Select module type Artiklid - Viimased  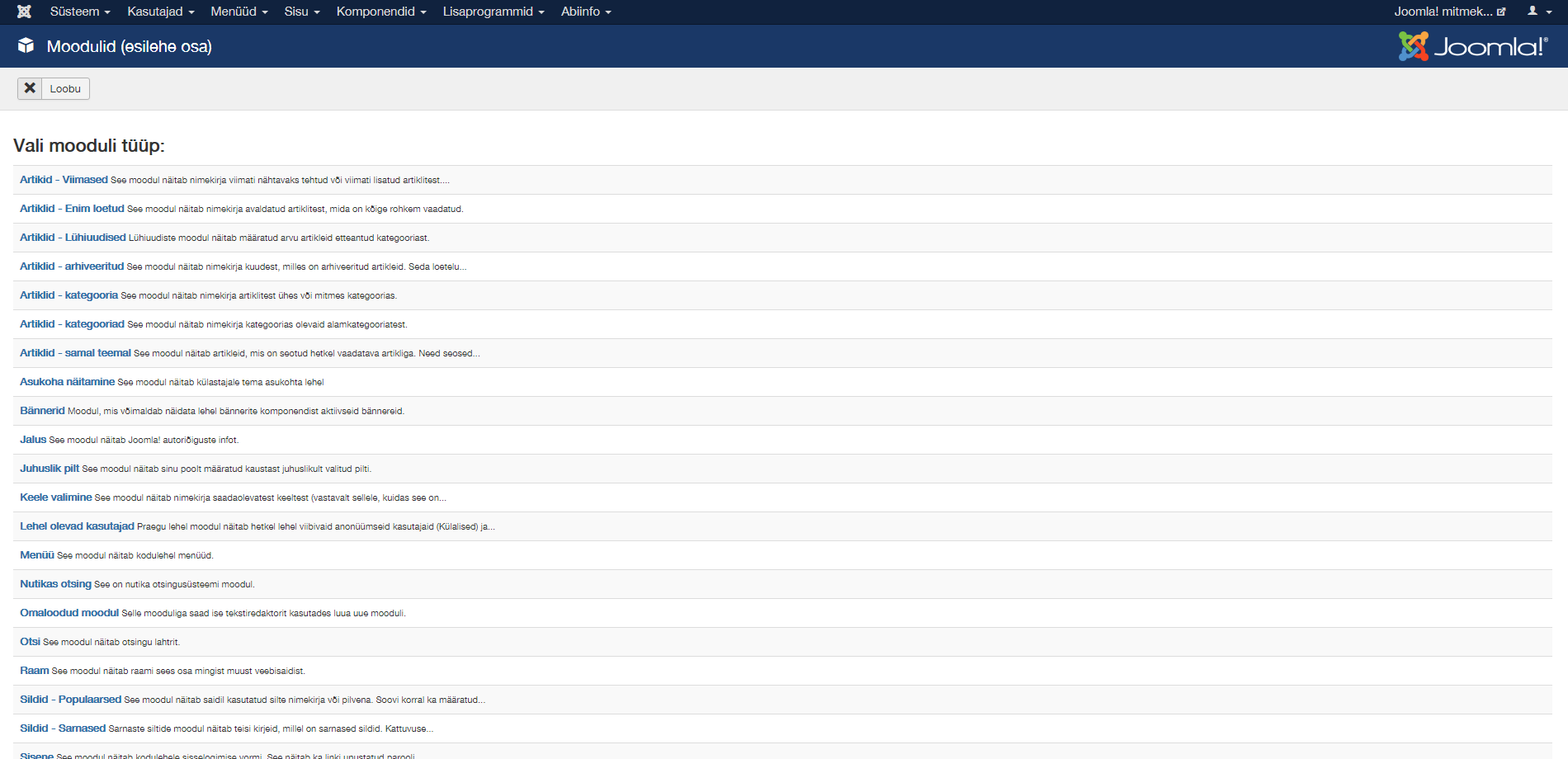click(x=64, y=180)
